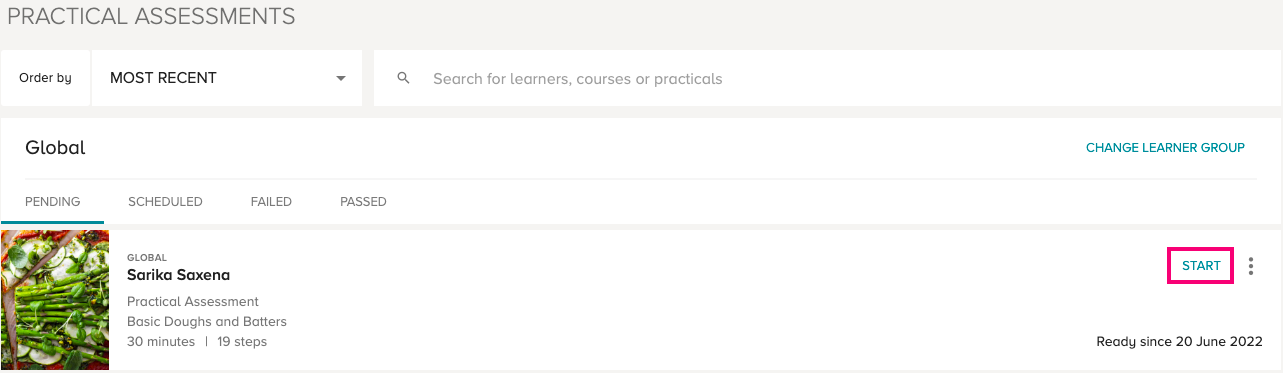The image size is (1283, 373).
Task: Expand the Order by dropdown arrow
Action: [x=341, y=78]
